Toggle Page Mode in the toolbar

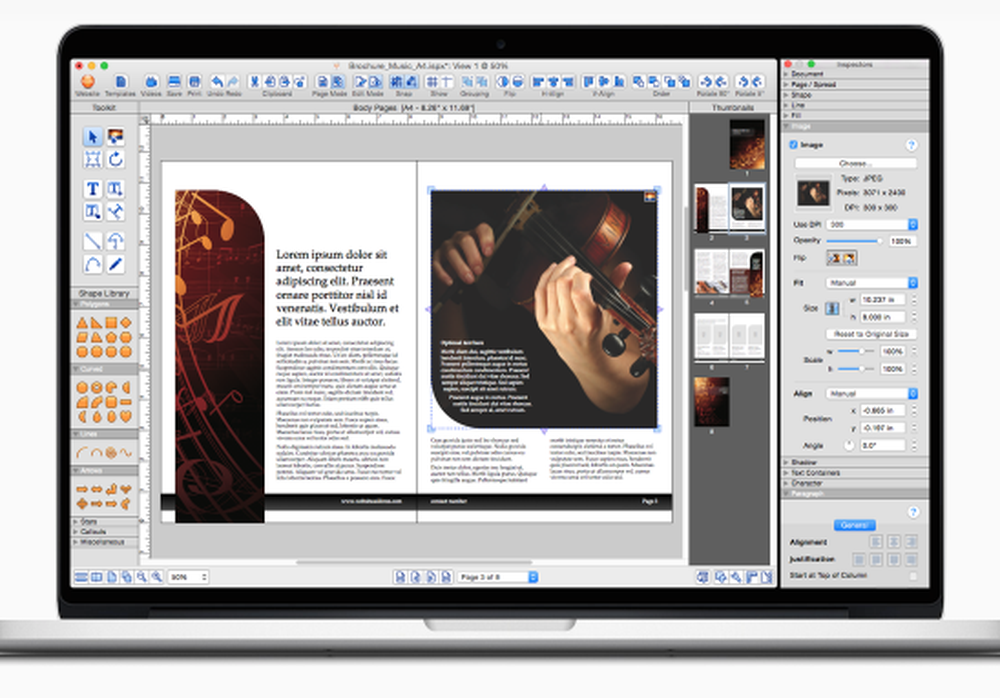[330, 80]
